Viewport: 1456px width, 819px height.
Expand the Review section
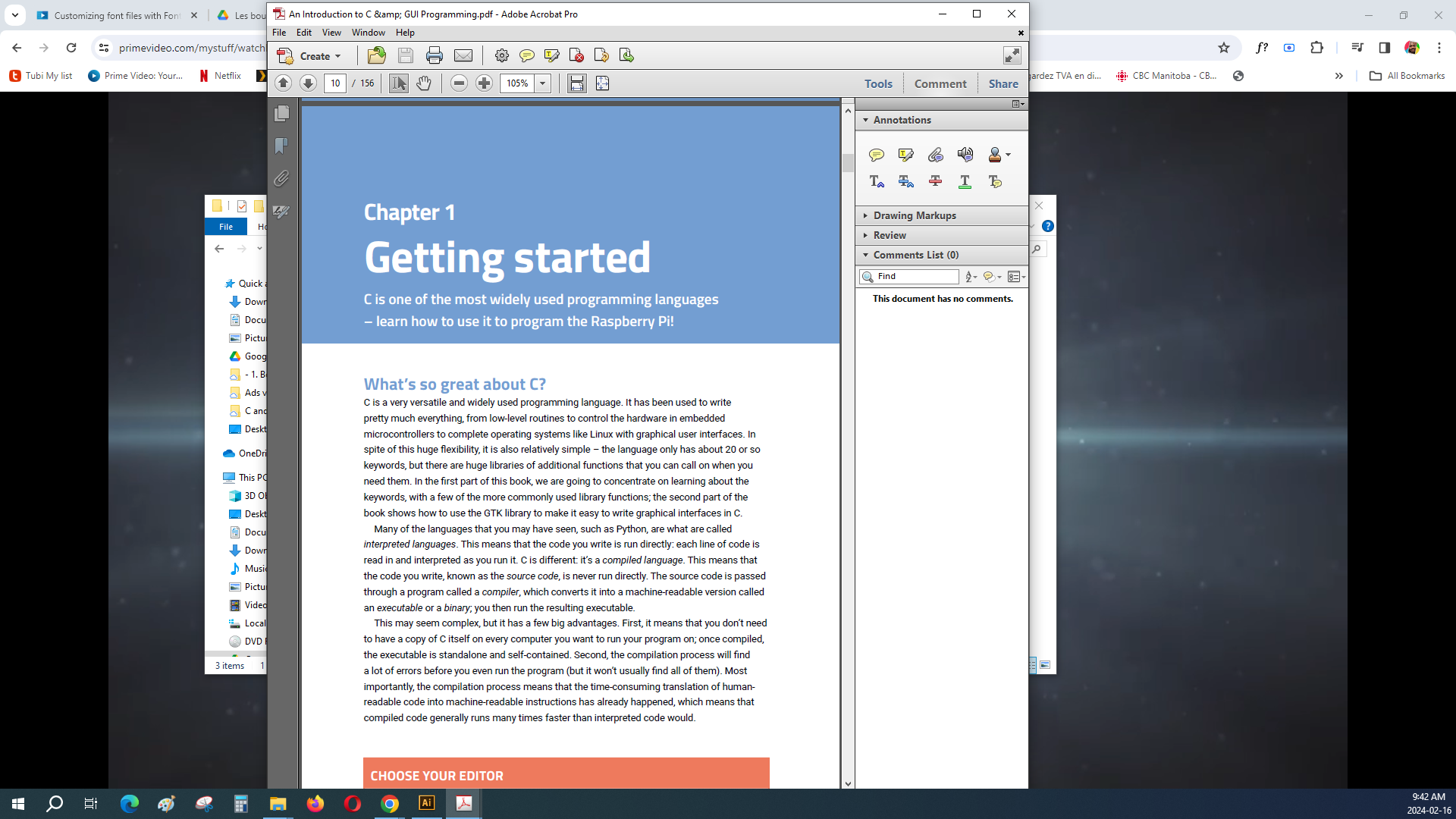coord(890,235)
